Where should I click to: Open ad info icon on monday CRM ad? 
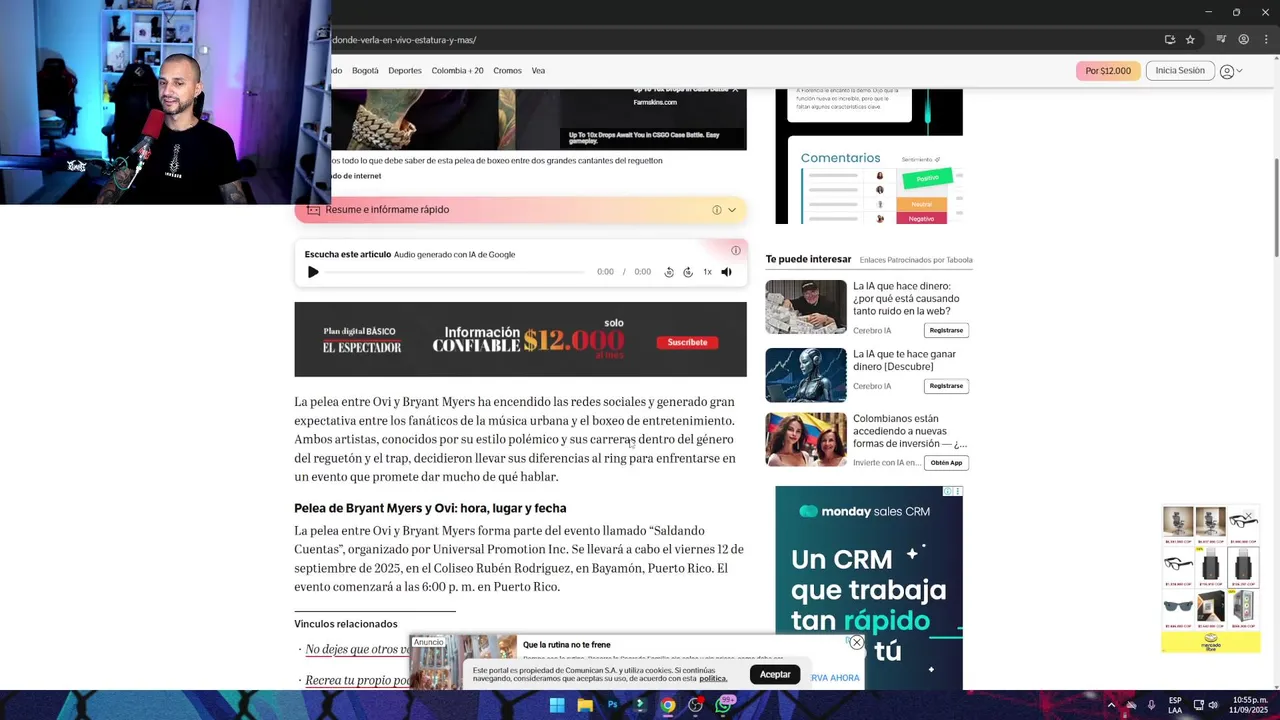(x=950, y=492)
